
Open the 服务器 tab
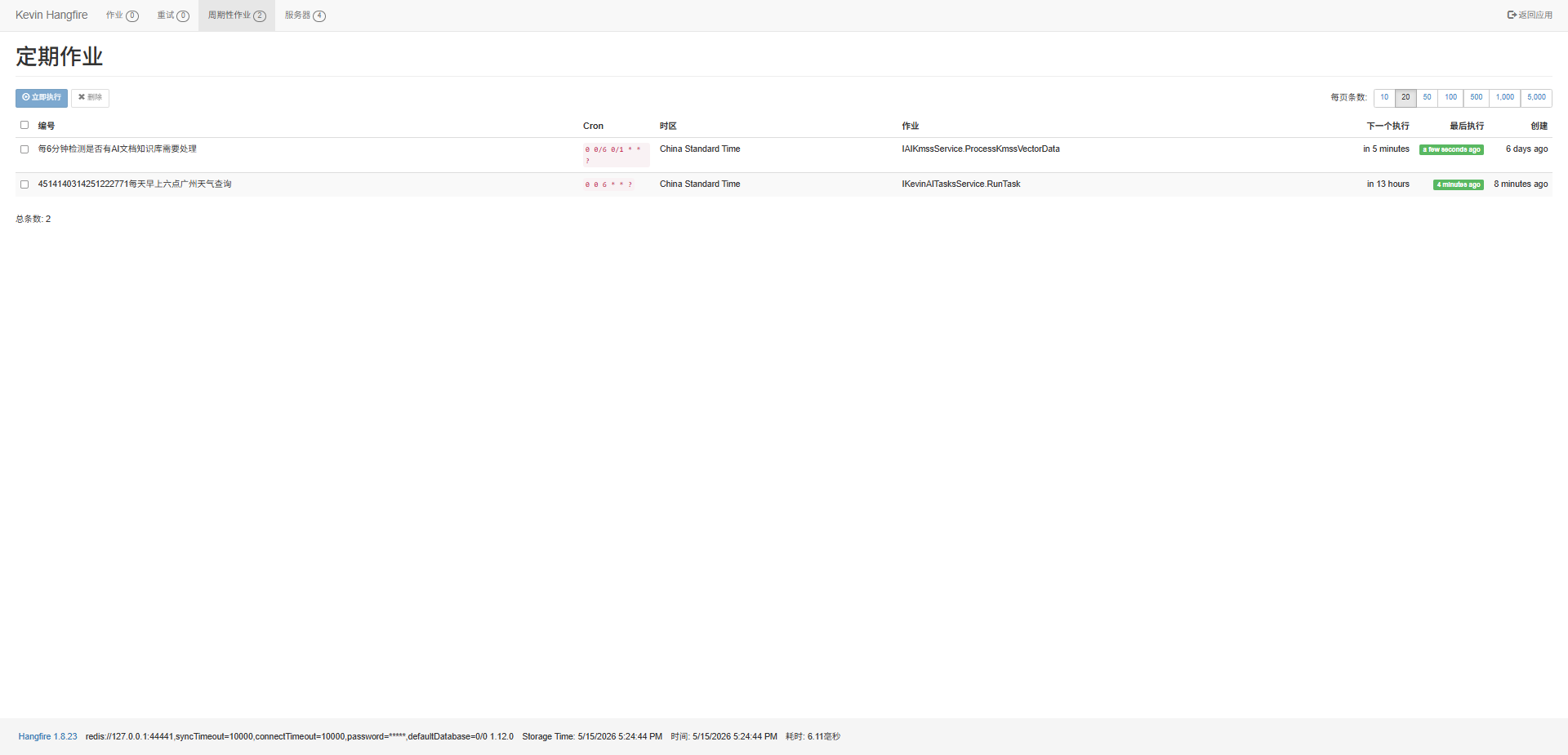coord(305,16)
